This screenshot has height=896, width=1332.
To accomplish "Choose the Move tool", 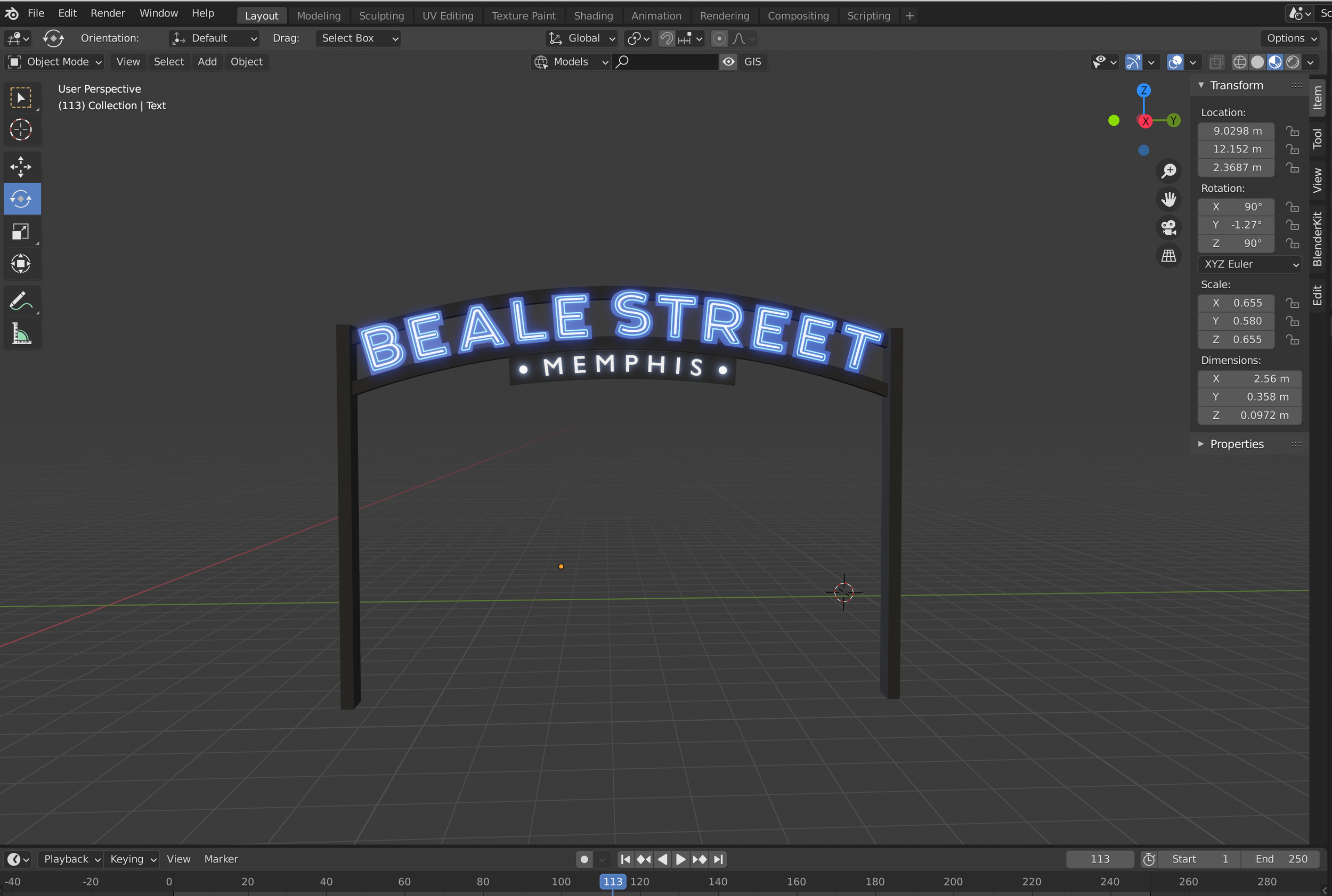I will 21,167.
